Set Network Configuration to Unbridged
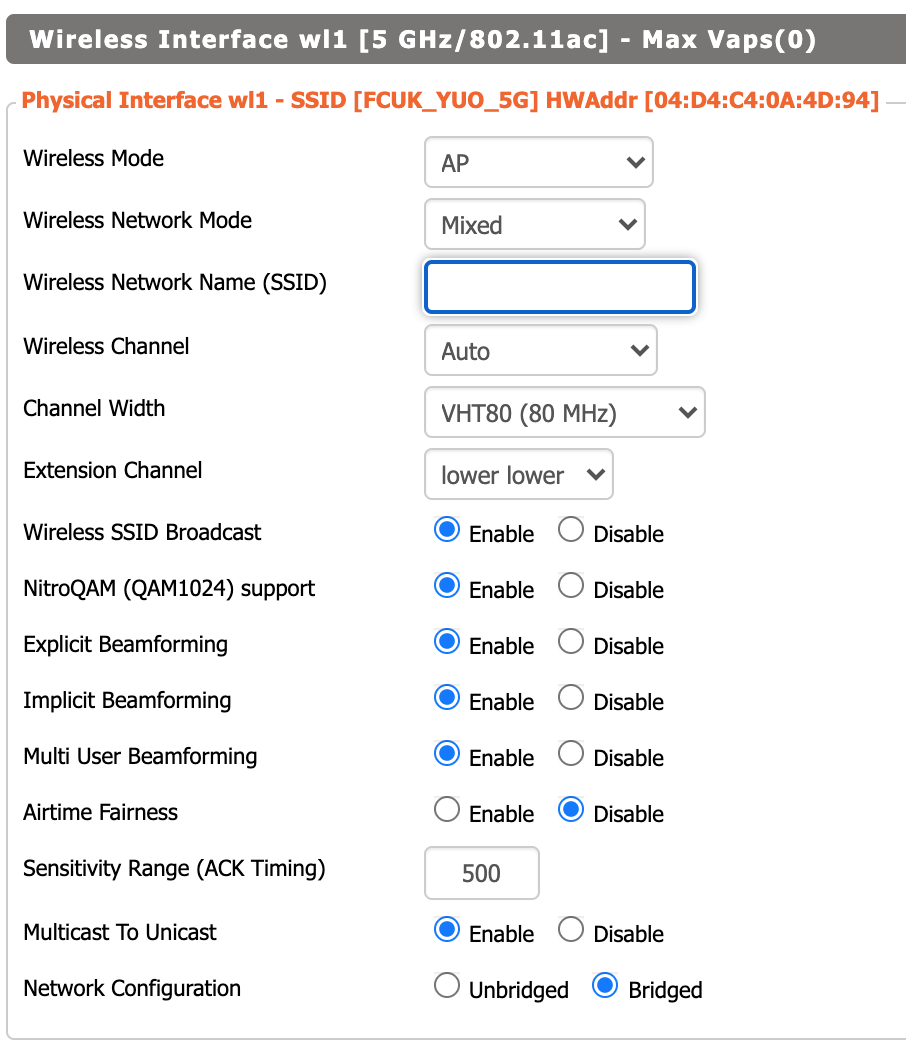This screenshot has height=1052, width=906. click(447, 987)
